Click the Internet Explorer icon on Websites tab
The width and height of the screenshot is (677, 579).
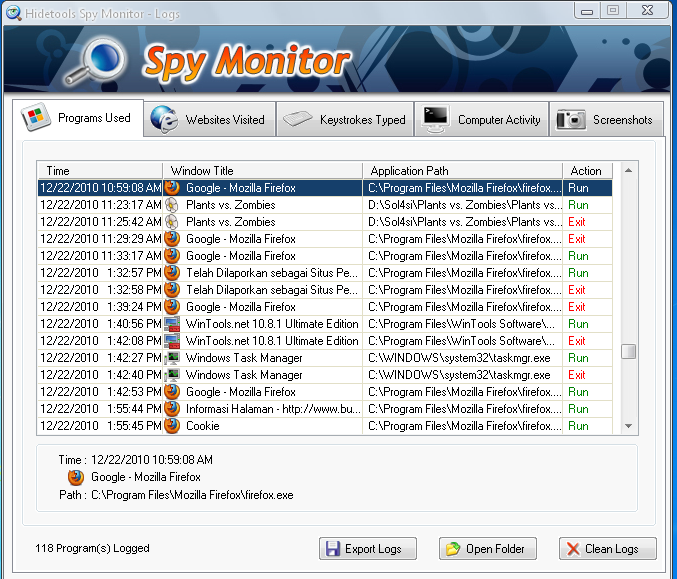pos(164,119)
